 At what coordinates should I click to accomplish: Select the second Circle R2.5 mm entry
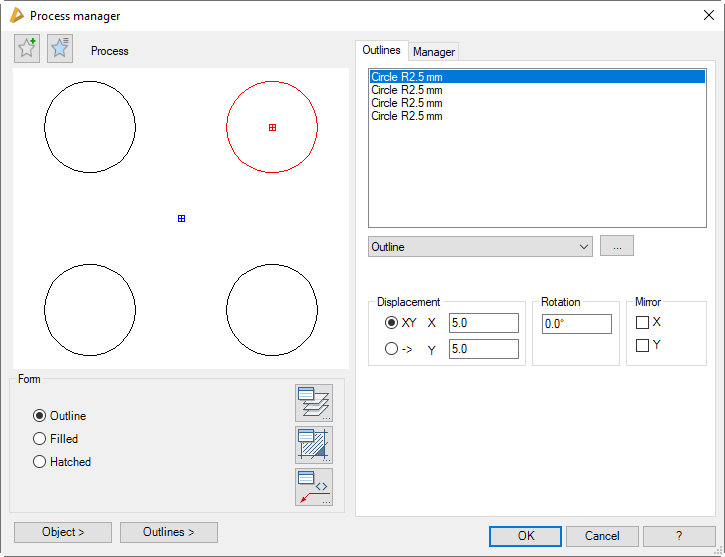(407, 90)
